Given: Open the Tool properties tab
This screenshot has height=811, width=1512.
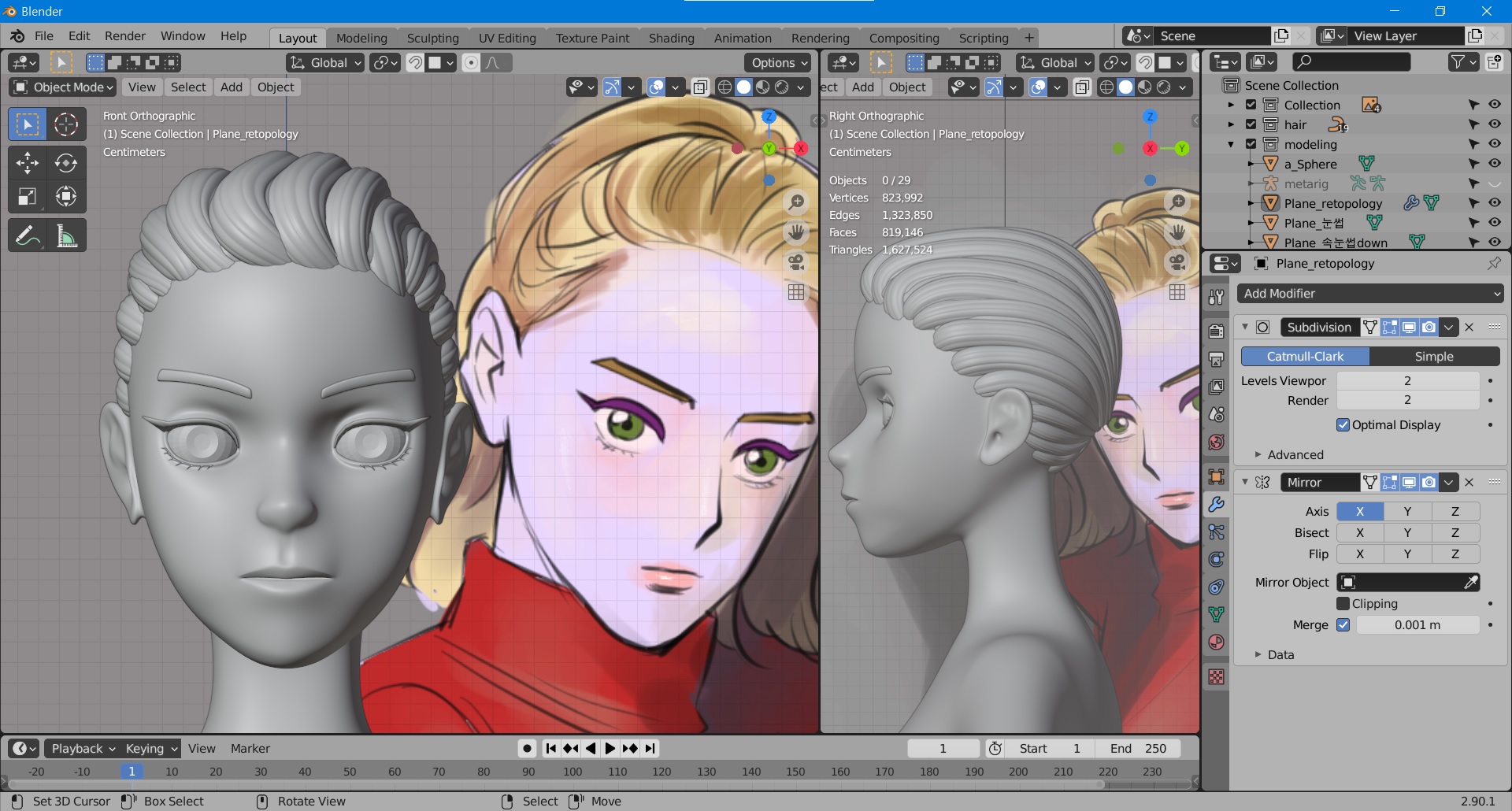Looking at the screenshot, I should click(1216, 297).
